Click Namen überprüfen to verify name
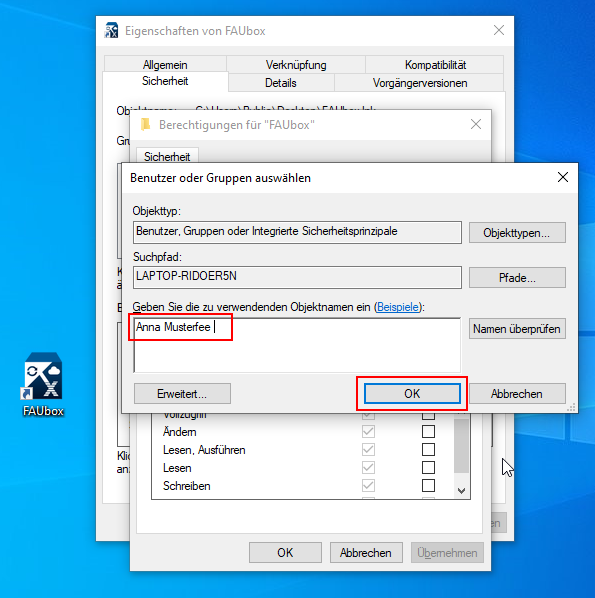595x598 pixels. coord(517,329)
